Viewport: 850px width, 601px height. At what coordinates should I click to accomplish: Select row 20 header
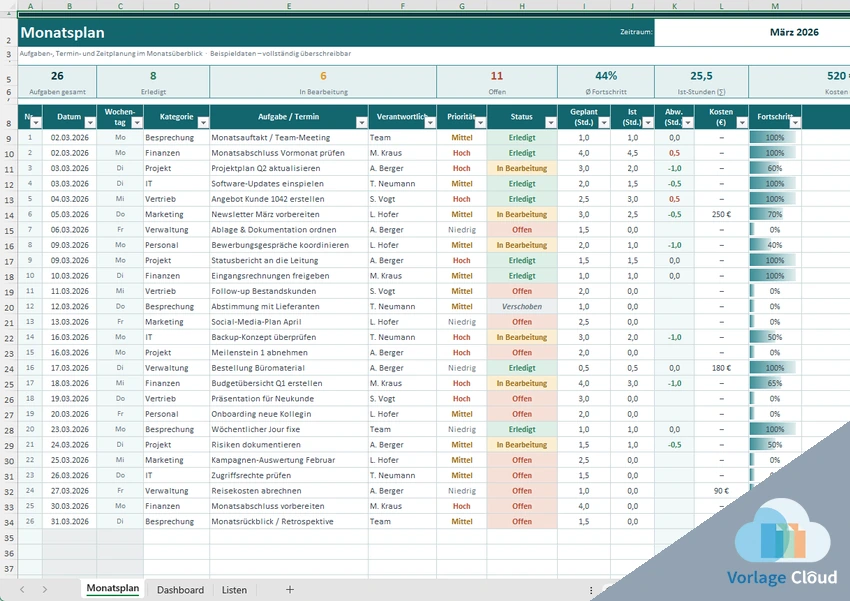(9, 307)
